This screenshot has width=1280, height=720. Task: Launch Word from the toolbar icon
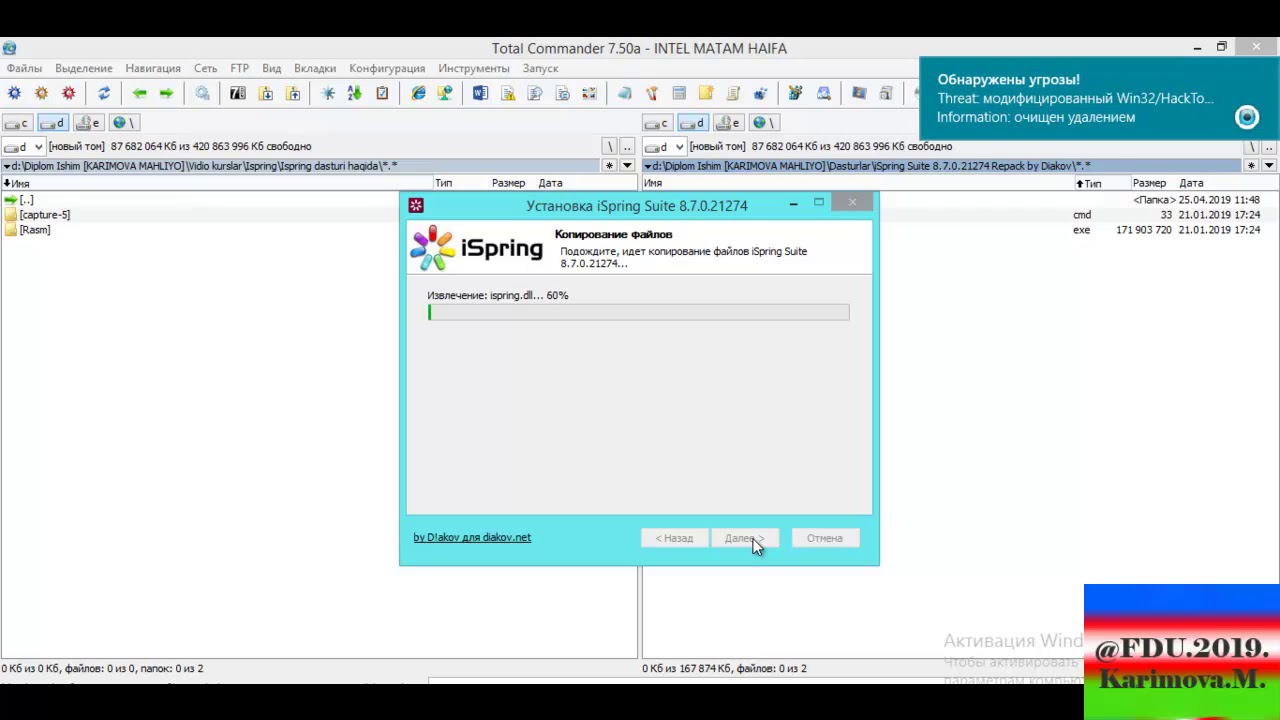480,93
